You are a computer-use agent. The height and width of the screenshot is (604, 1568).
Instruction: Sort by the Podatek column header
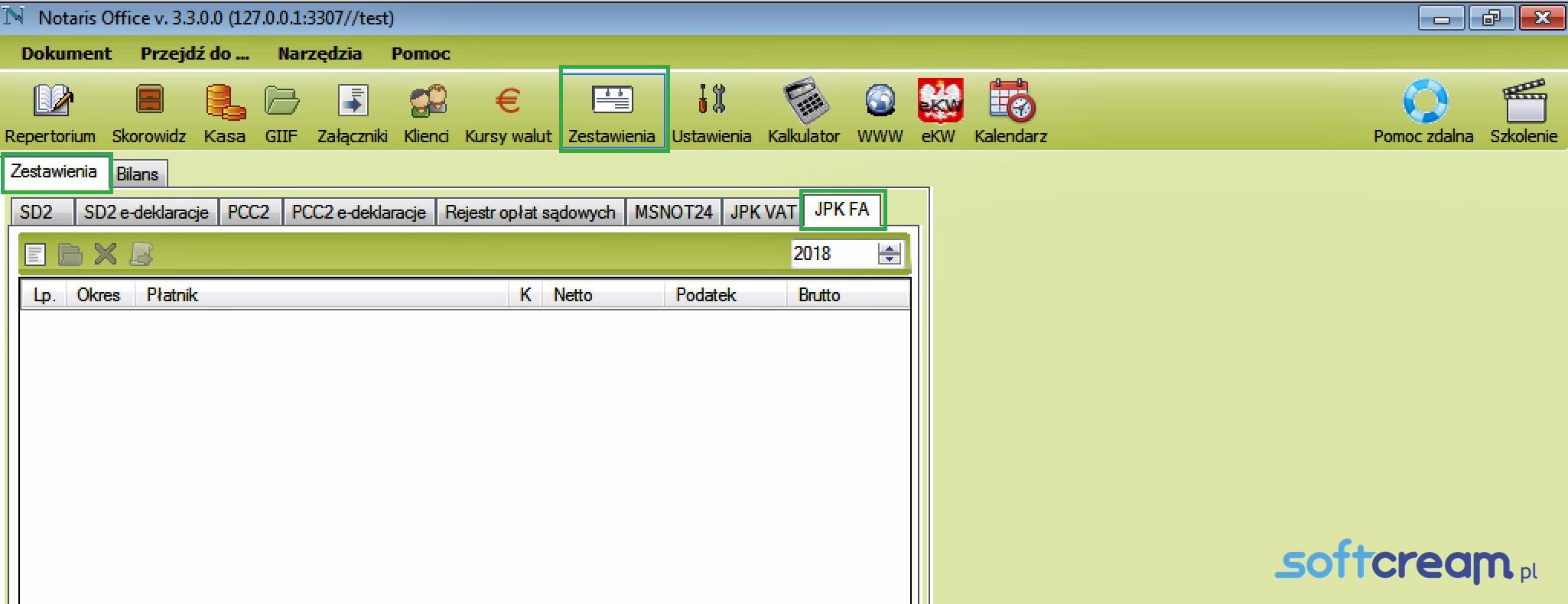pos(725,295)
